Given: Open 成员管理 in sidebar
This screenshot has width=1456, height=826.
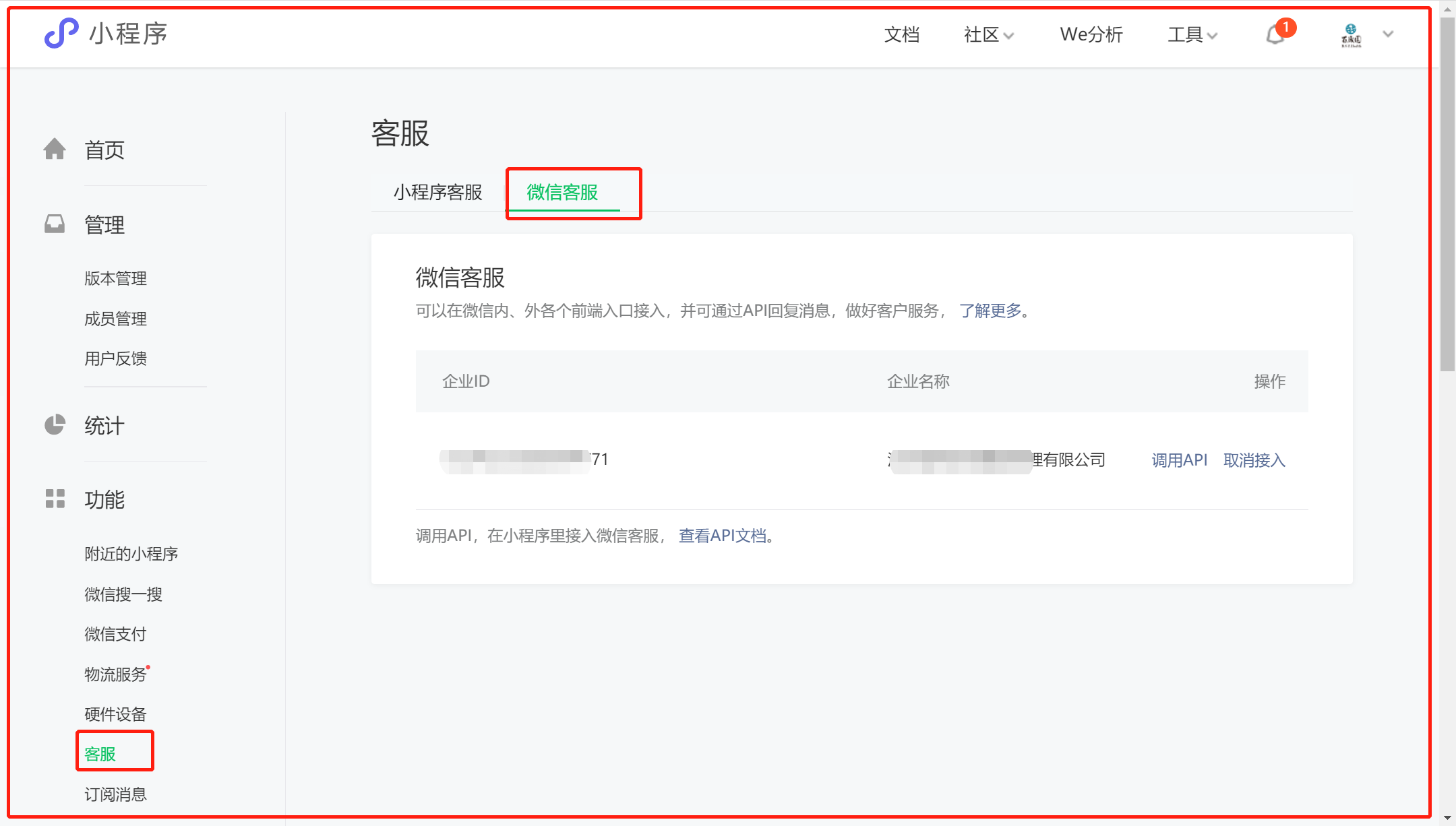Looking at the screenshot, I should tap(115, 319).
